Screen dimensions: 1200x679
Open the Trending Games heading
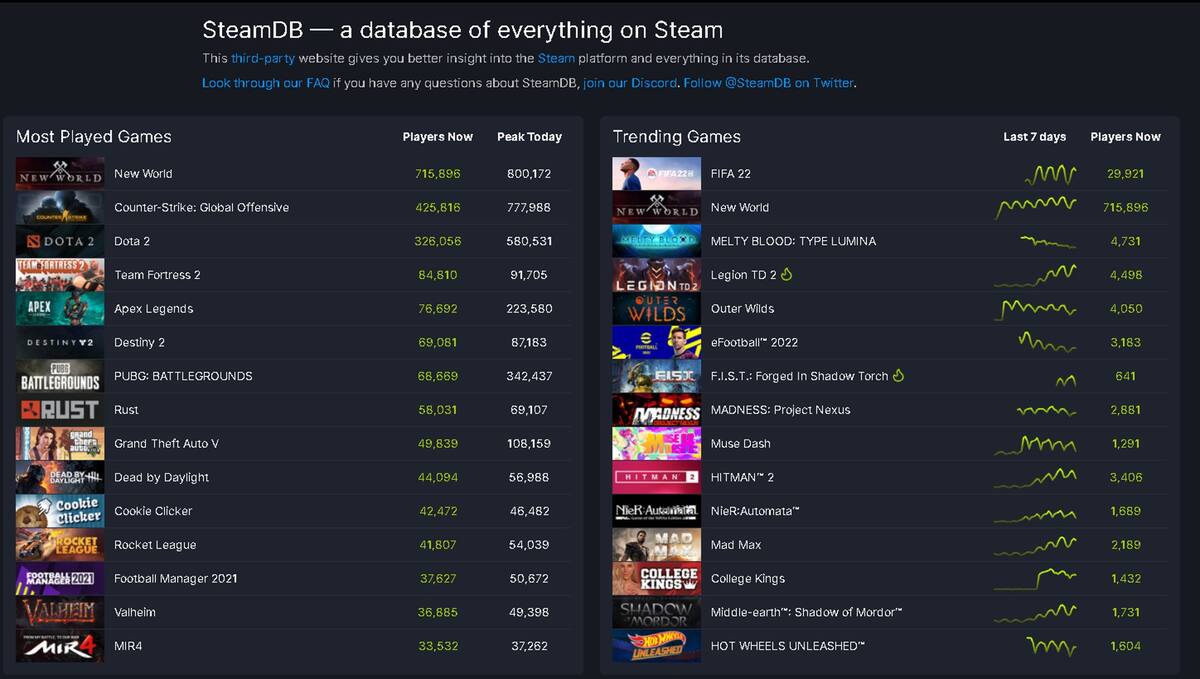(677, 137)
